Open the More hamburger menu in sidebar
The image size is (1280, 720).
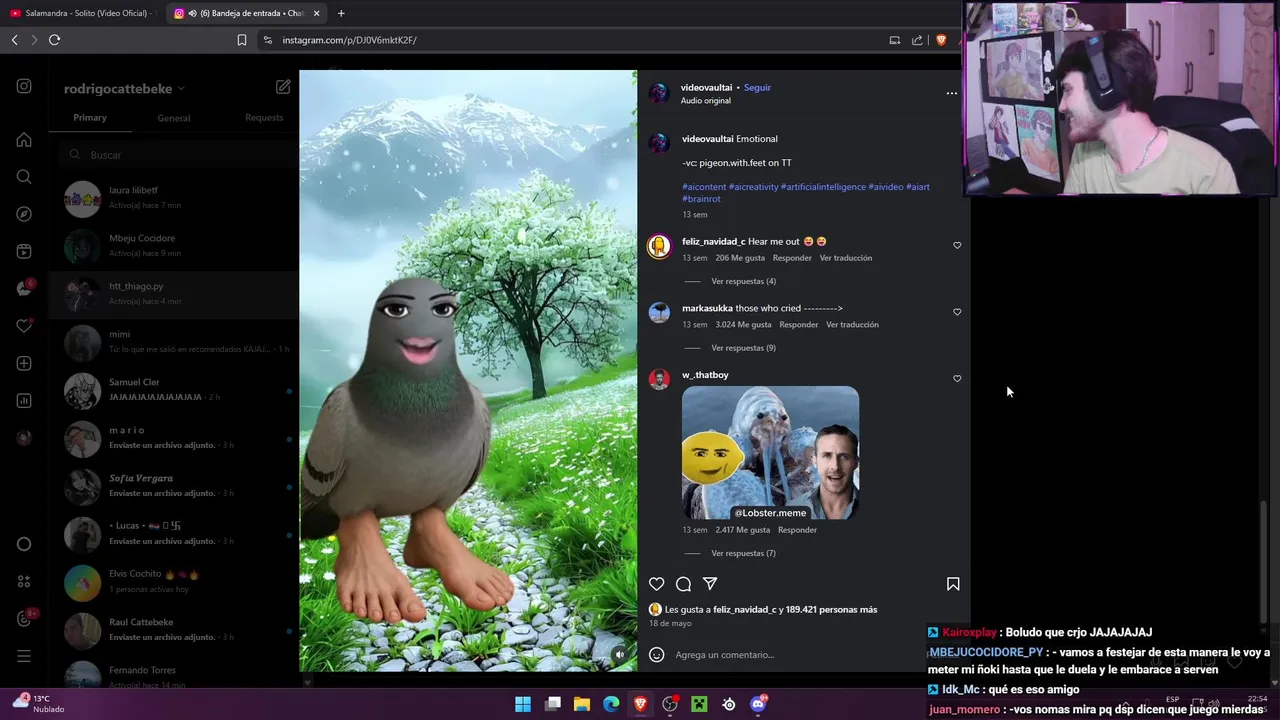tap(24, 656)
